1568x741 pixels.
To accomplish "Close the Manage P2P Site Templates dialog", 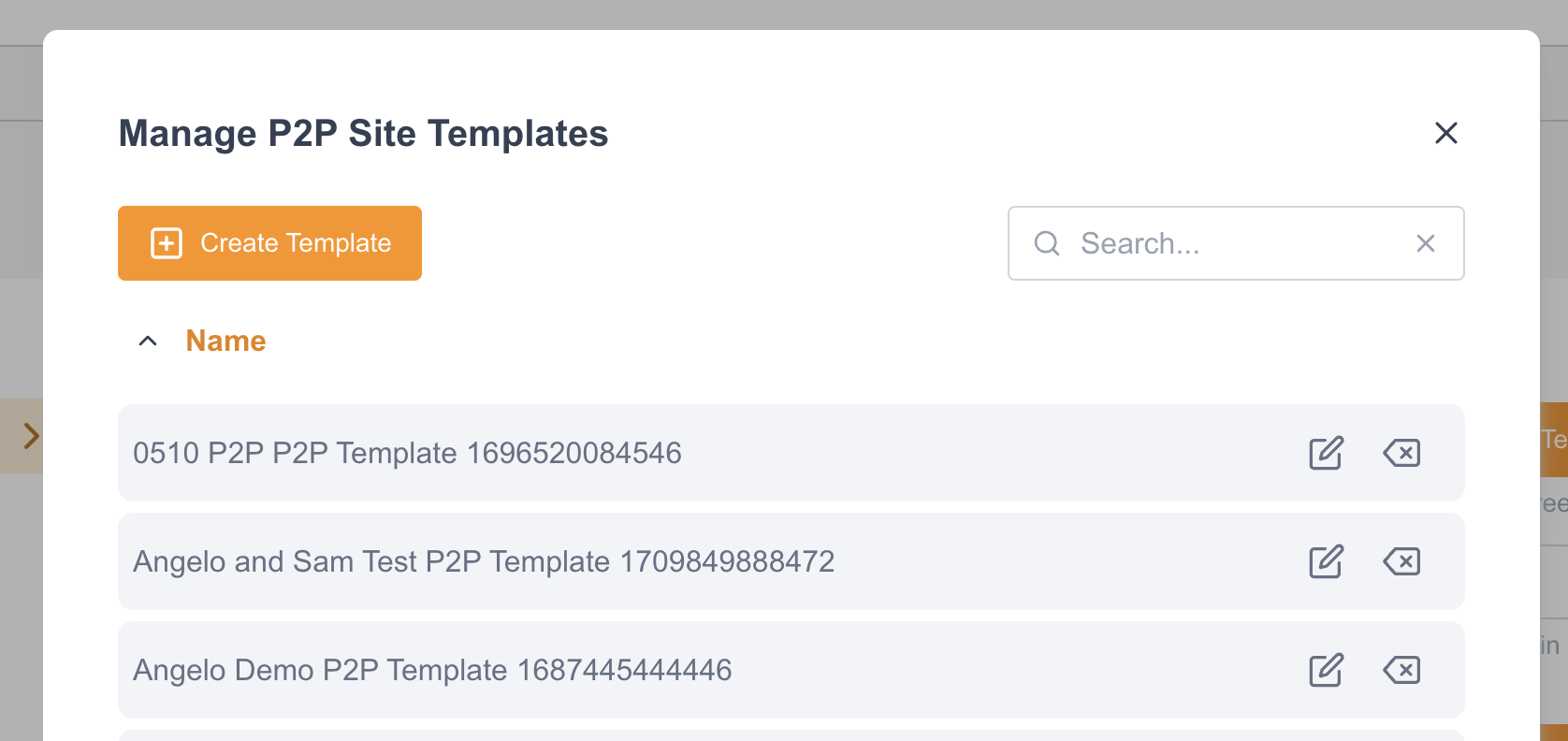I will 1446,133.
